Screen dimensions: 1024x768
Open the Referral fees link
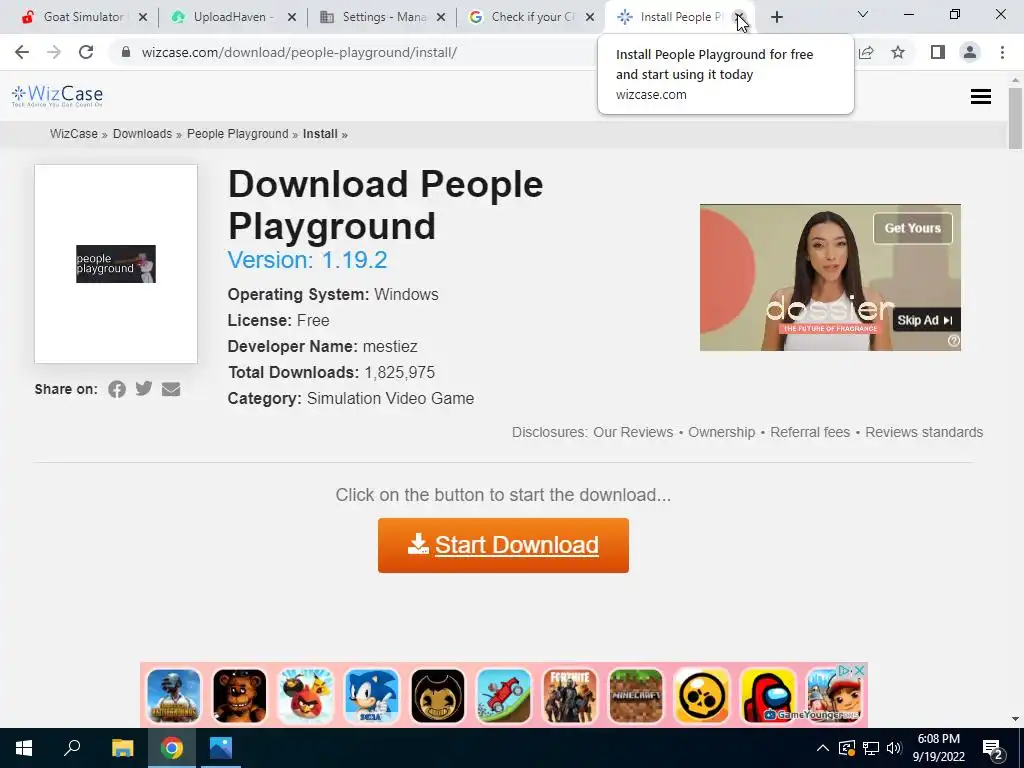point(810,432)
